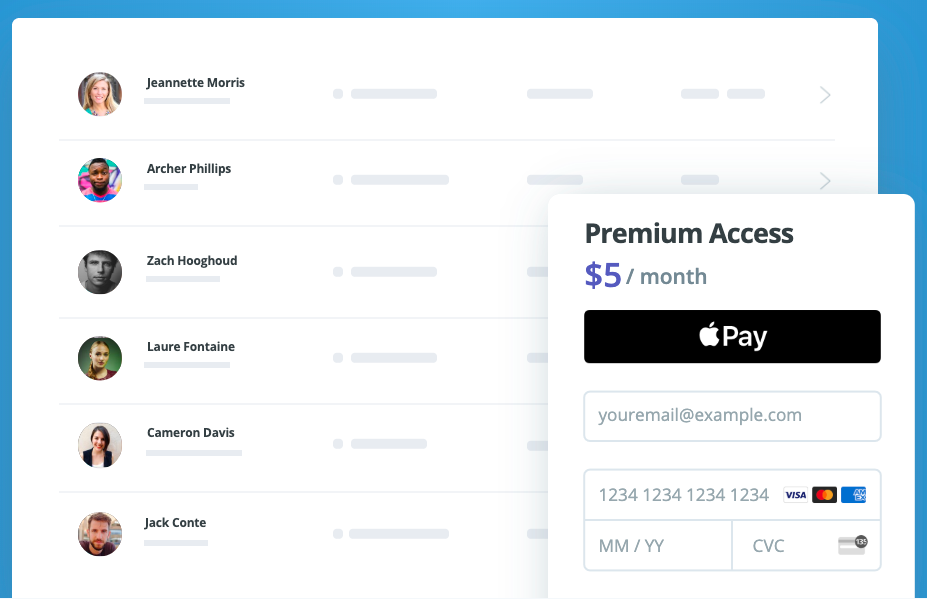
Task: Click the Visa card icon
Action: point(795,495)
